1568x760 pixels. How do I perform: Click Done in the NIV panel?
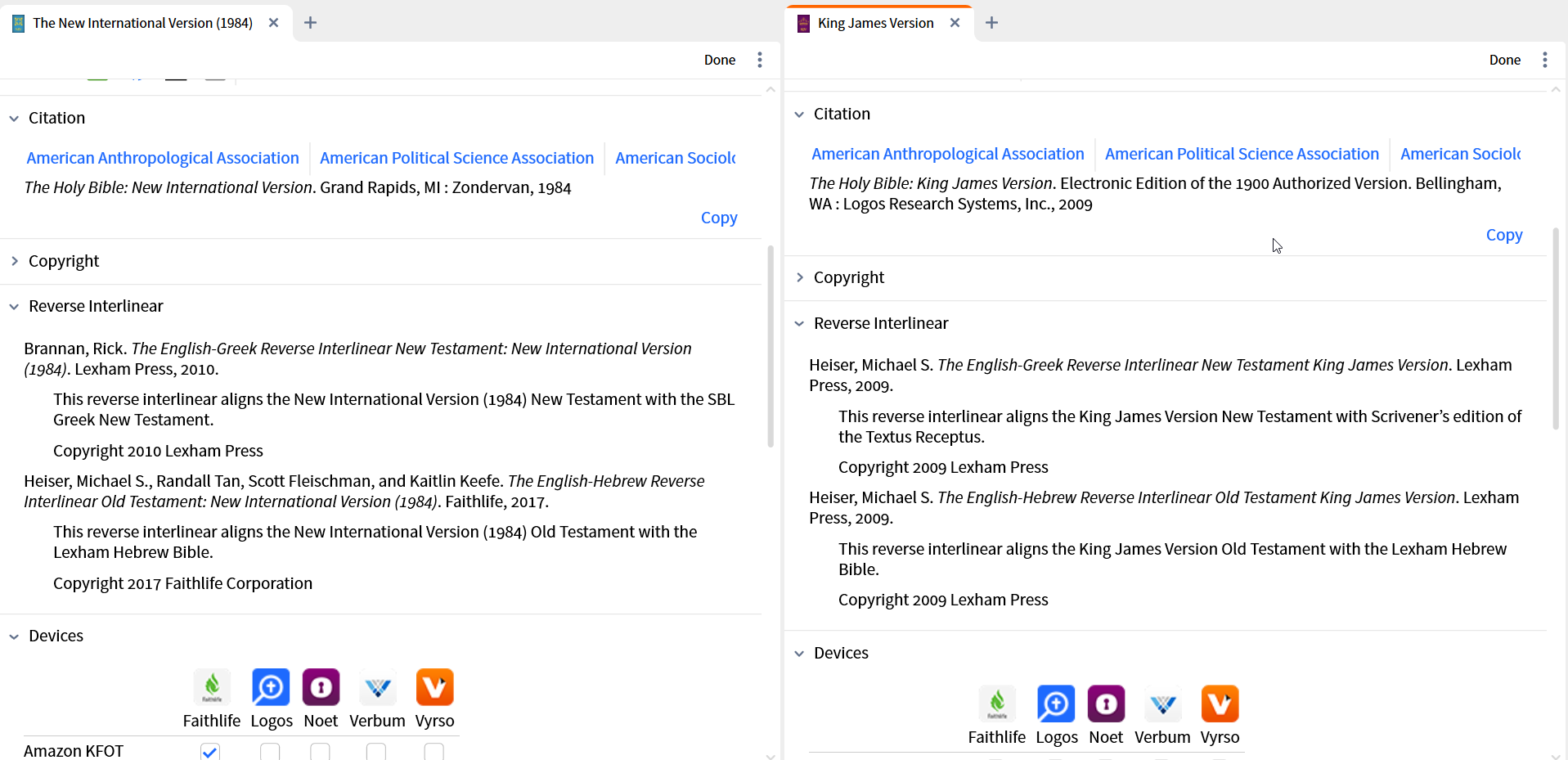pyautogui.click(x=720, y=60)
